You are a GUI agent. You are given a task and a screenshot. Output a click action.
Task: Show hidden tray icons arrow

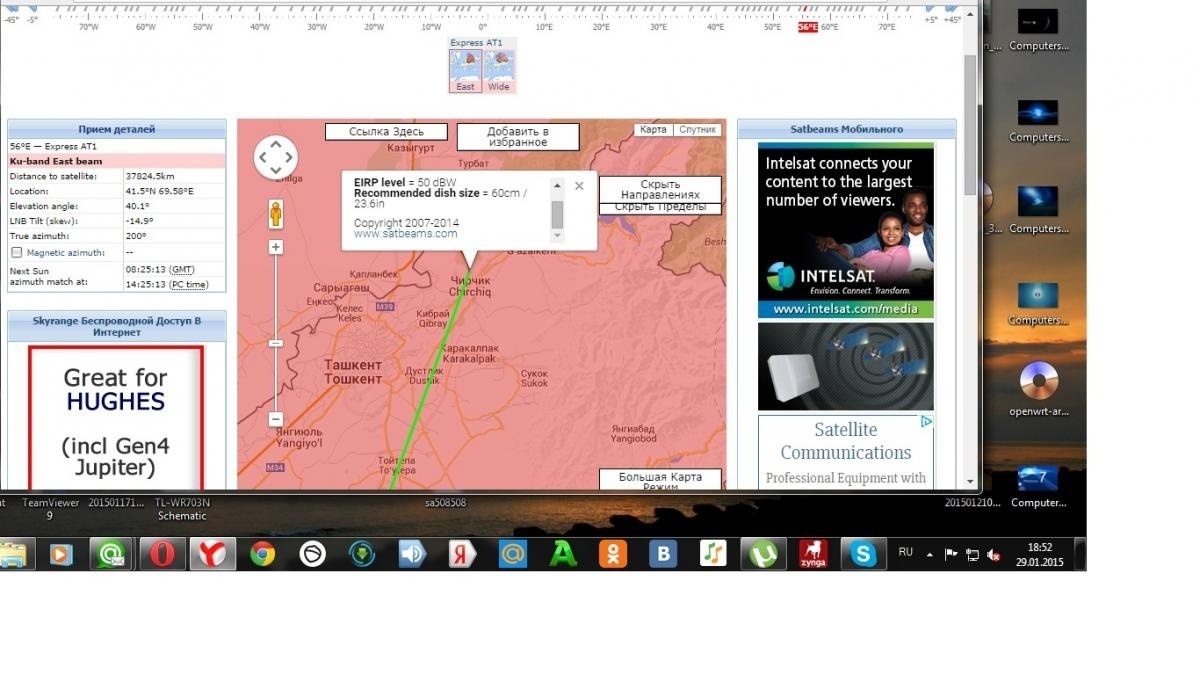click(930, 553)
